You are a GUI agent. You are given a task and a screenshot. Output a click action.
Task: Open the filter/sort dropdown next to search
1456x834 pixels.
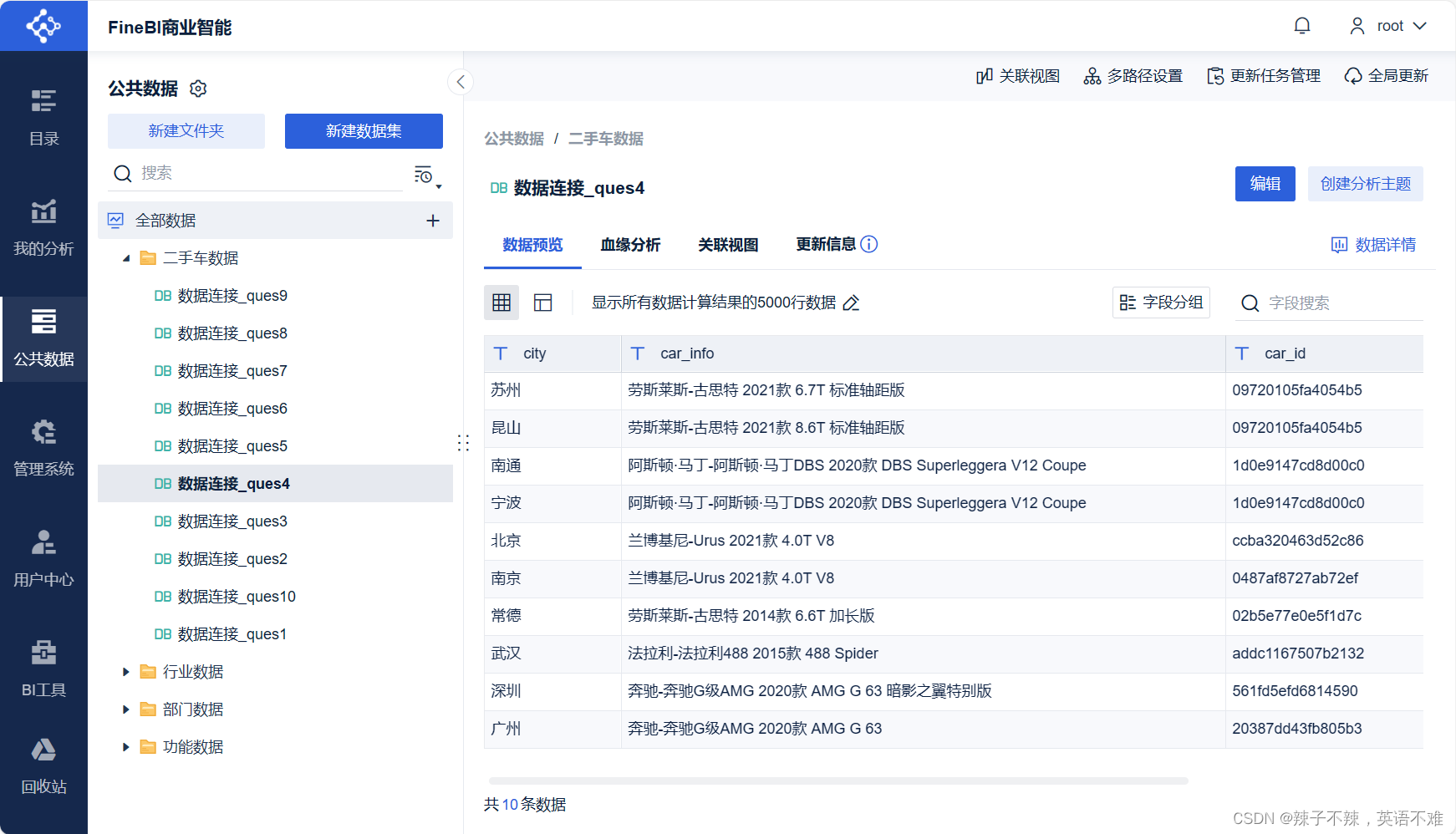pyautogui.click(x=427, y=175)
